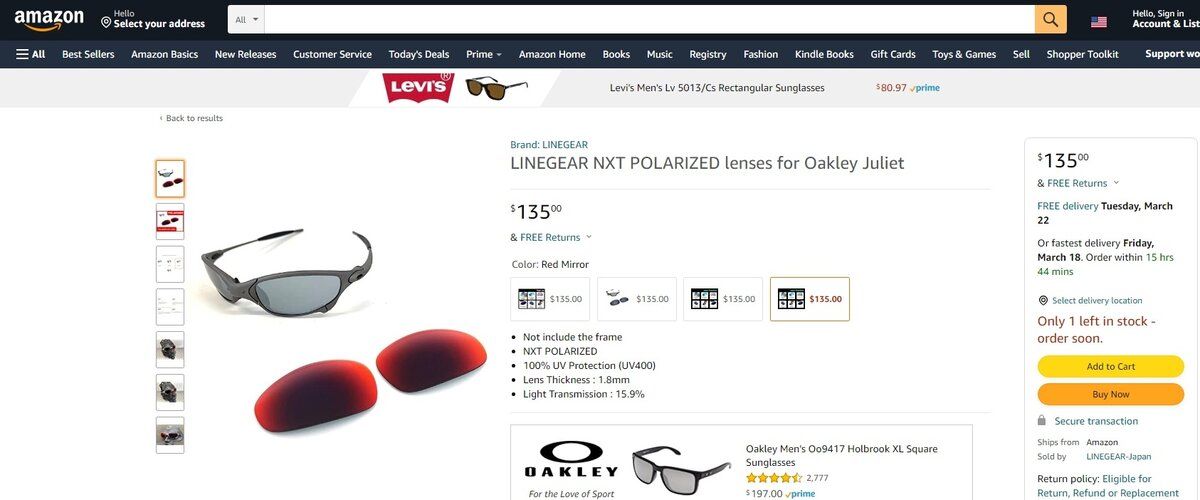Click the Add to Cart button
Image resolution: width=1200 pixels, height=500 pixels.
click(x=1110, y=366)
